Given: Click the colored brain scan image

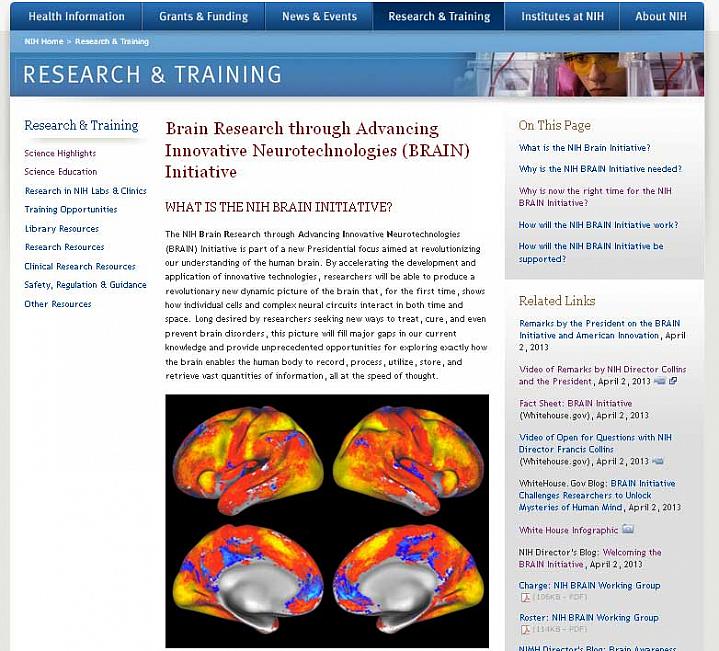Looking at the screenshot, I should [327, 520].
